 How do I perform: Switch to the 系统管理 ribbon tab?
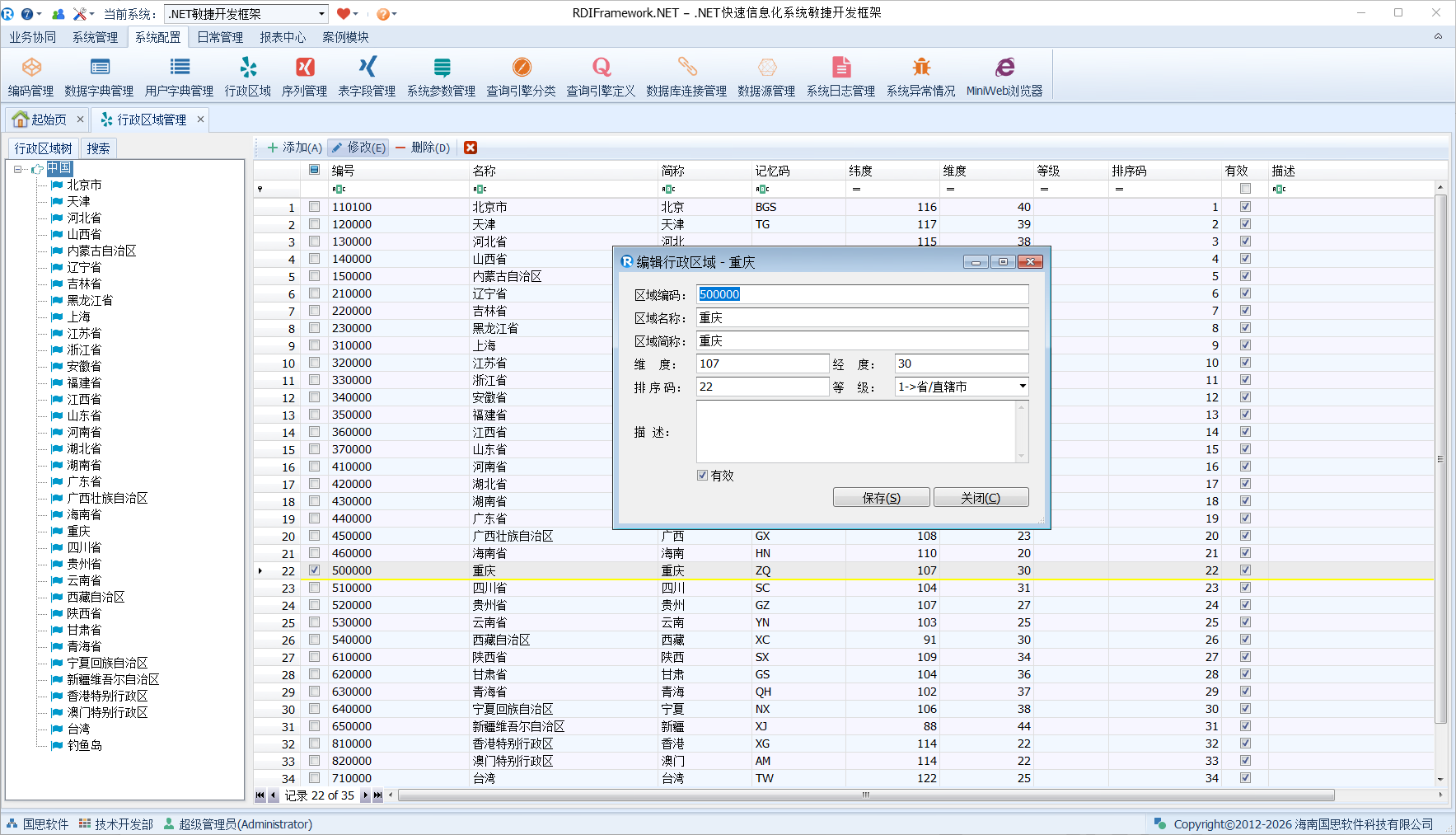tap(95, 37)
